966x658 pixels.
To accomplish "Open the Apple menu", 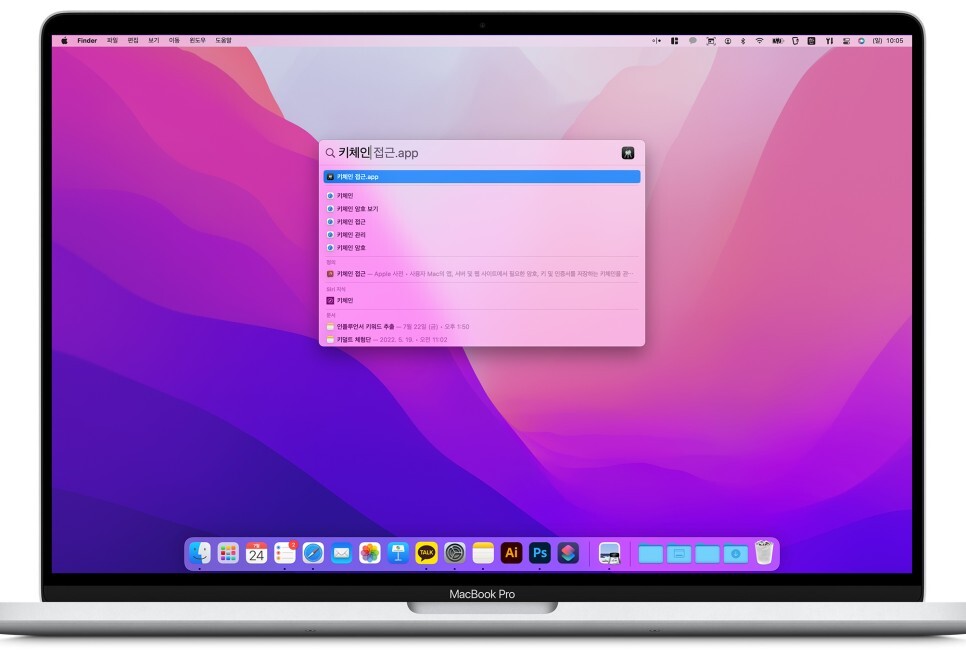I will (64, 41).
